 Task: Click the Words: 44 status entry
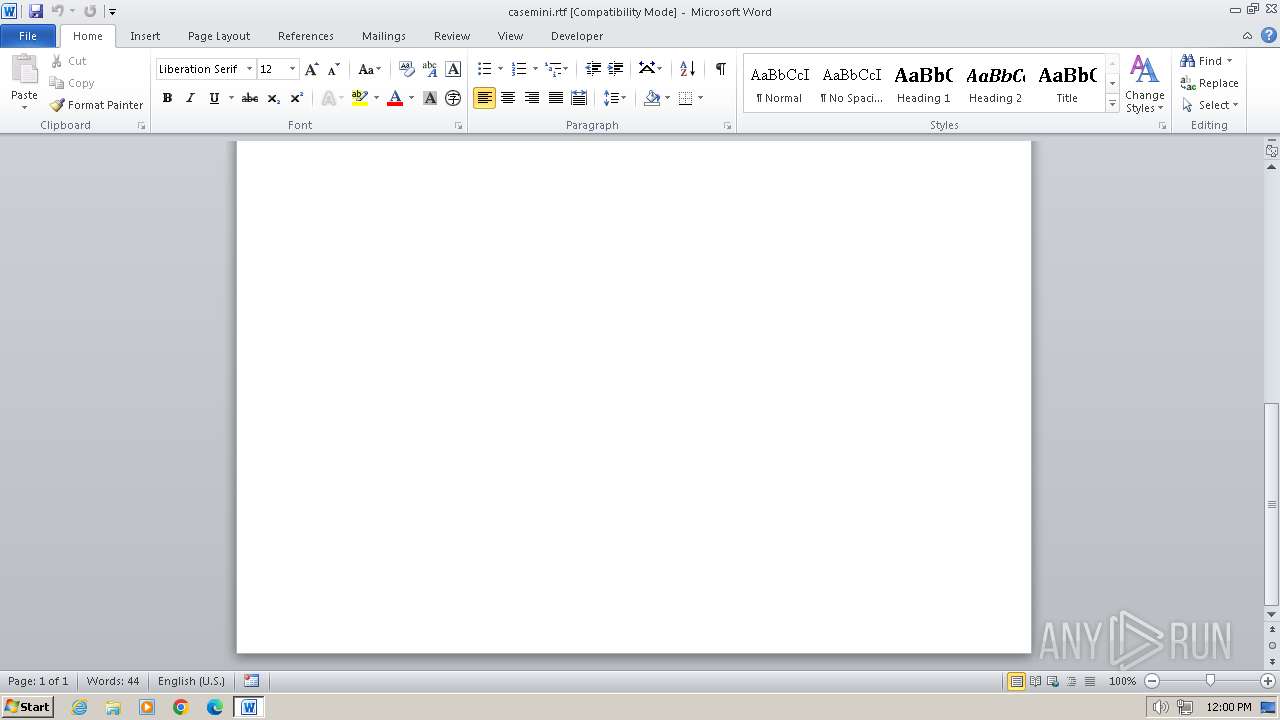point(113,681)
